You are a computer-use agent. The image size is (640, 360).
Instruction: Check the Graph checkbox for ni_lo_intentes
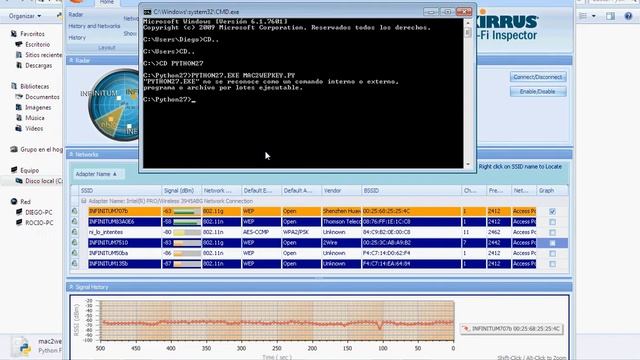552,233
